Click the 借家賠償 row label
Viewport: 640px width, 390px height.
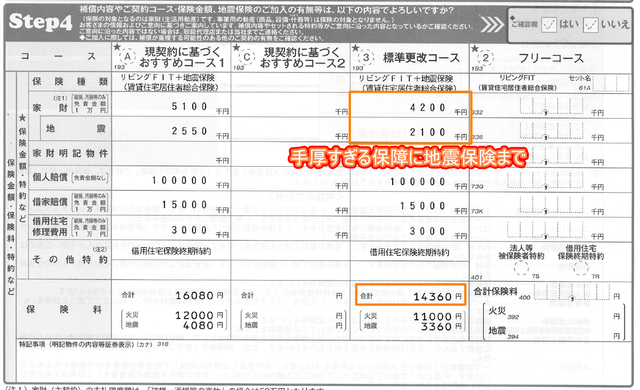[x=50, y=202]
